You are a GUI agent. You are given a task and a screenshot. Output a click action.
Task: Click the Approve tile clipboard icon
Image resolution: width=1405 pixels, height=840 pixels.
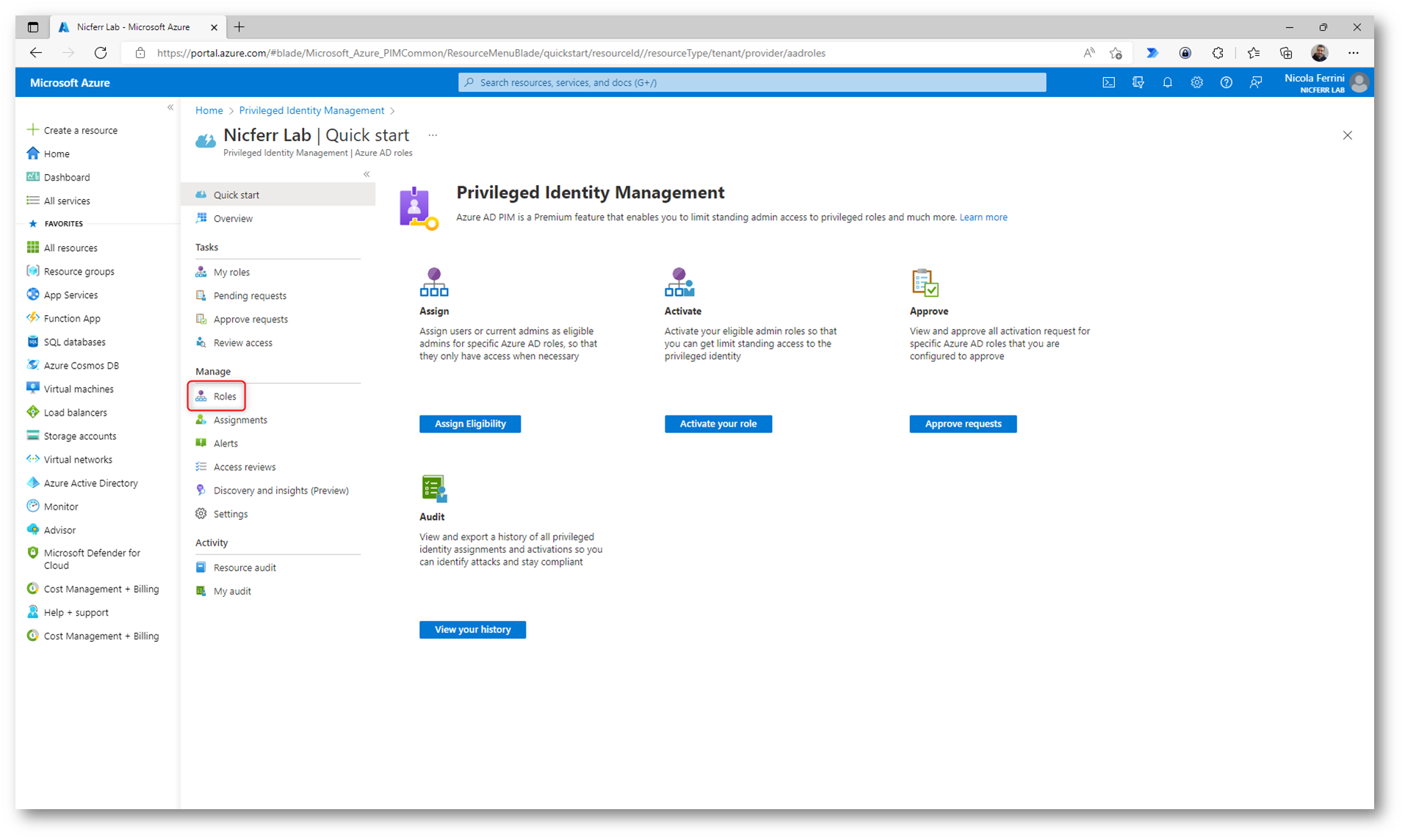pos(925,283)
